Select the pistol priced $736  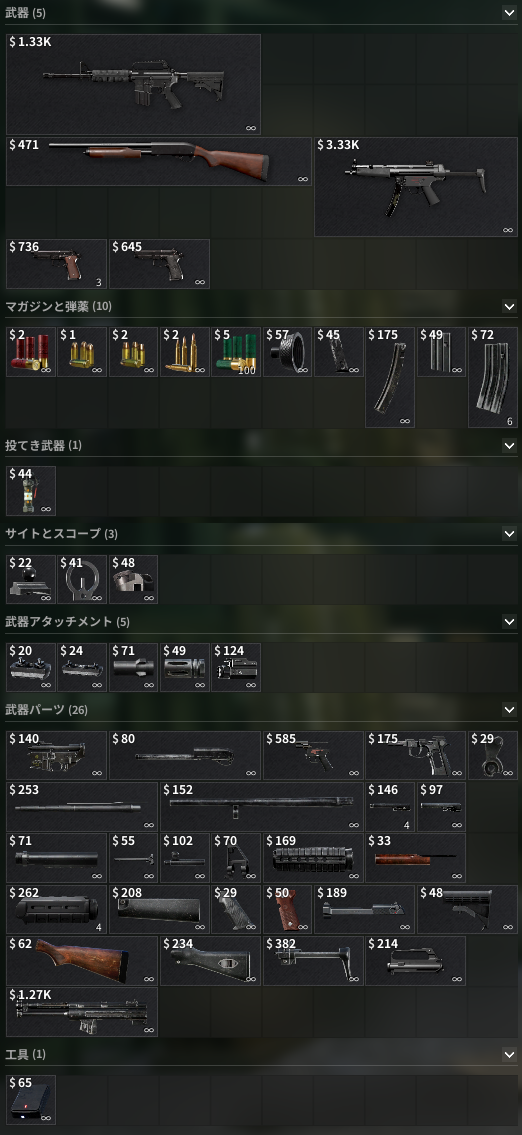[56, 264]
